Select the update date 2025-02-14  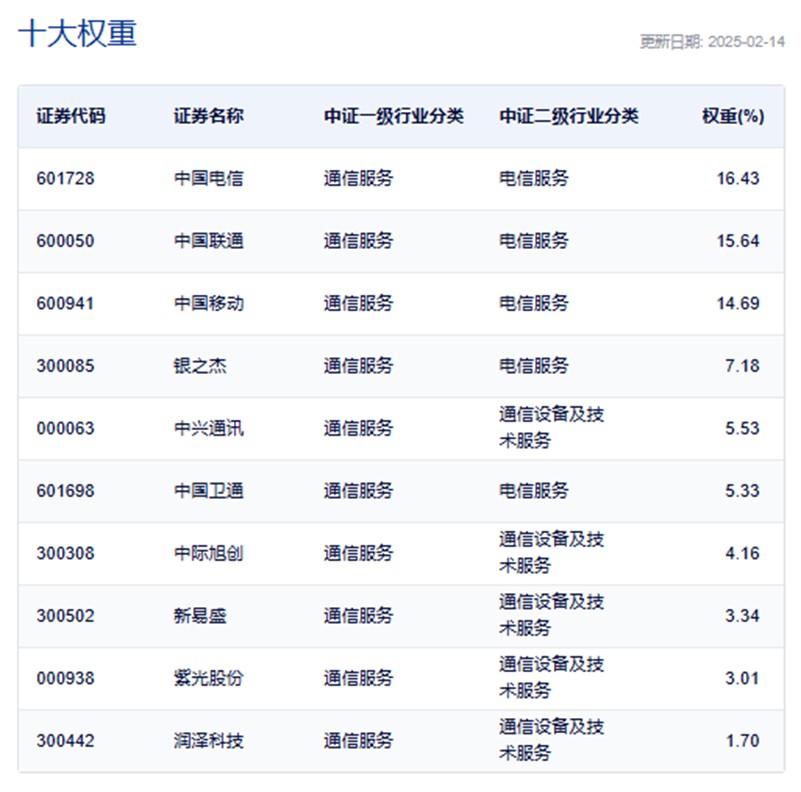(746, 42)
